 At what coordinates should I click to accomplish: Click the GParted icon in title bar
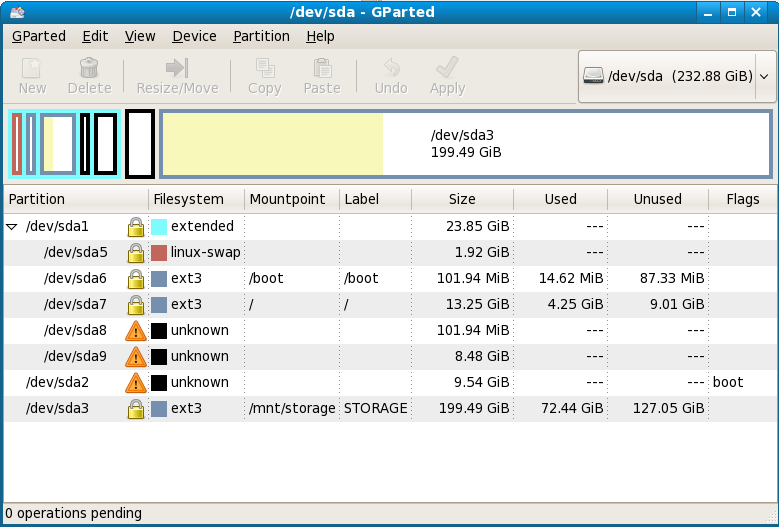(17, 12)
